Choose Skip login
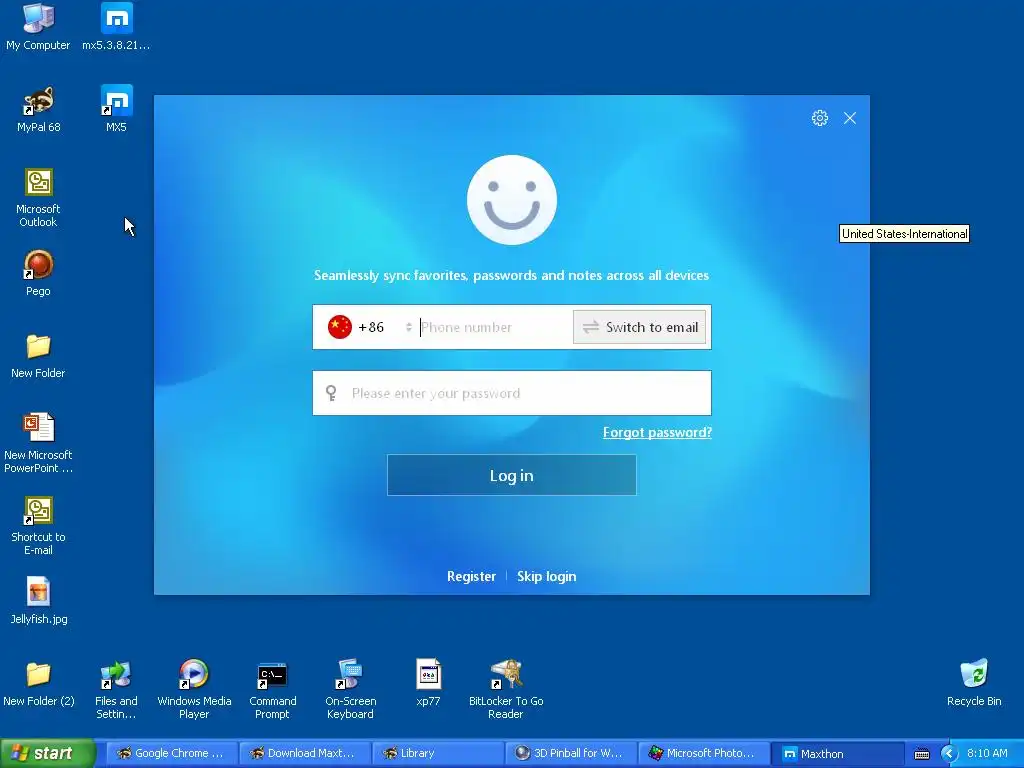1024x768 pixels. (547, 577)
